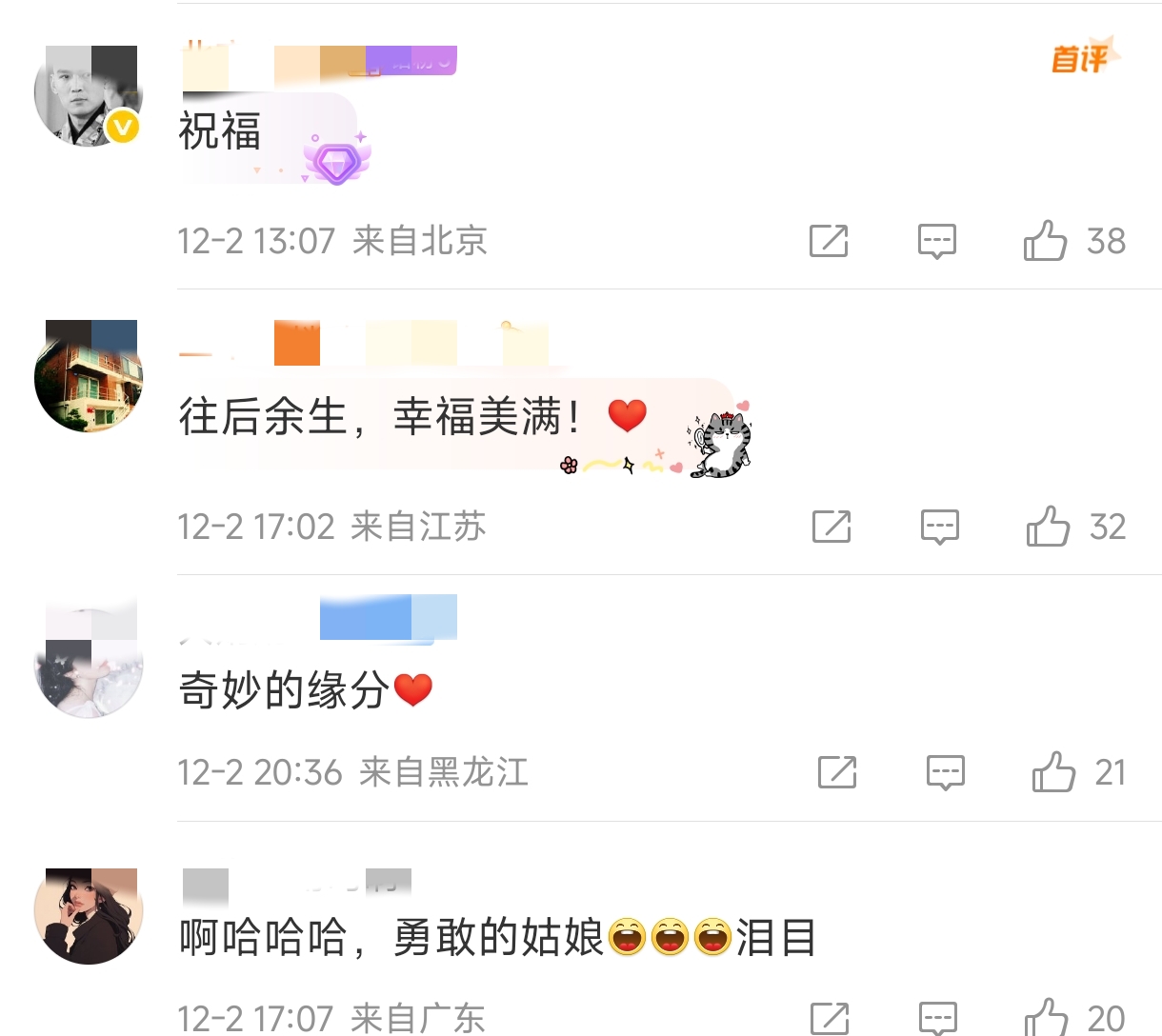Image resolution: width=1162 pixels, height=1036 pixels.
Task: Share the comment from 广东
Action: [x=830, y=1018]
